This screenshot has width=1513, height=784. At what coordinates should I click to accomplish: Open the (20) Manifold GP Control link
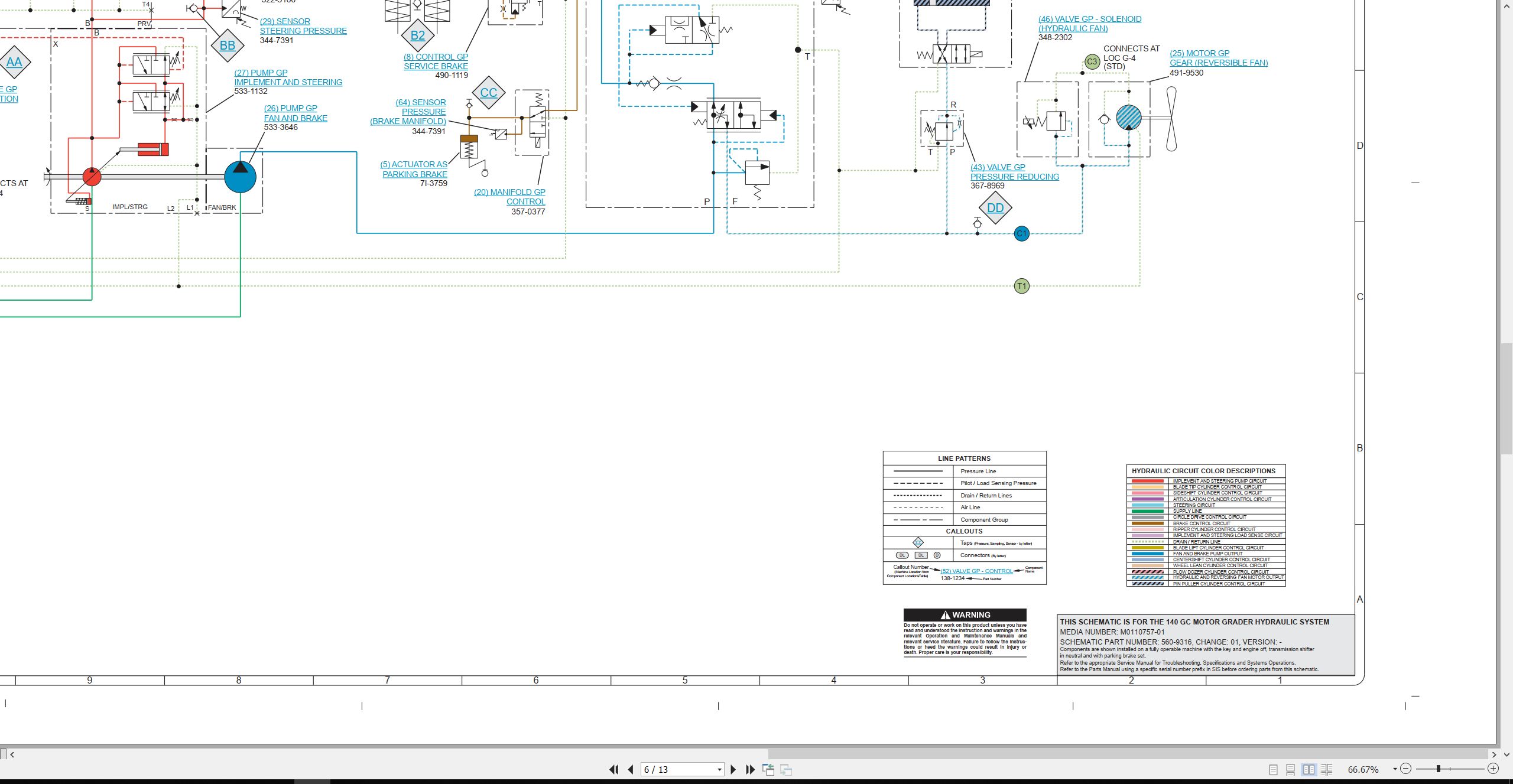click(509, 197)
